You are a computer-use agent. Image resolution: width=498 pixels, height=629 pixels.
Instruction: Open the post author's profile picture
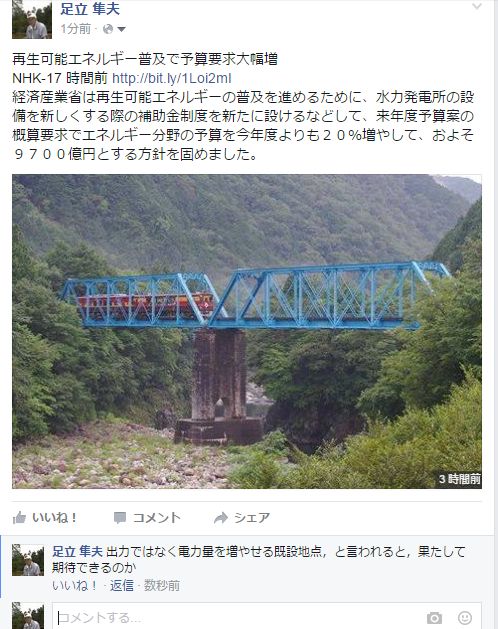point(32,19)
